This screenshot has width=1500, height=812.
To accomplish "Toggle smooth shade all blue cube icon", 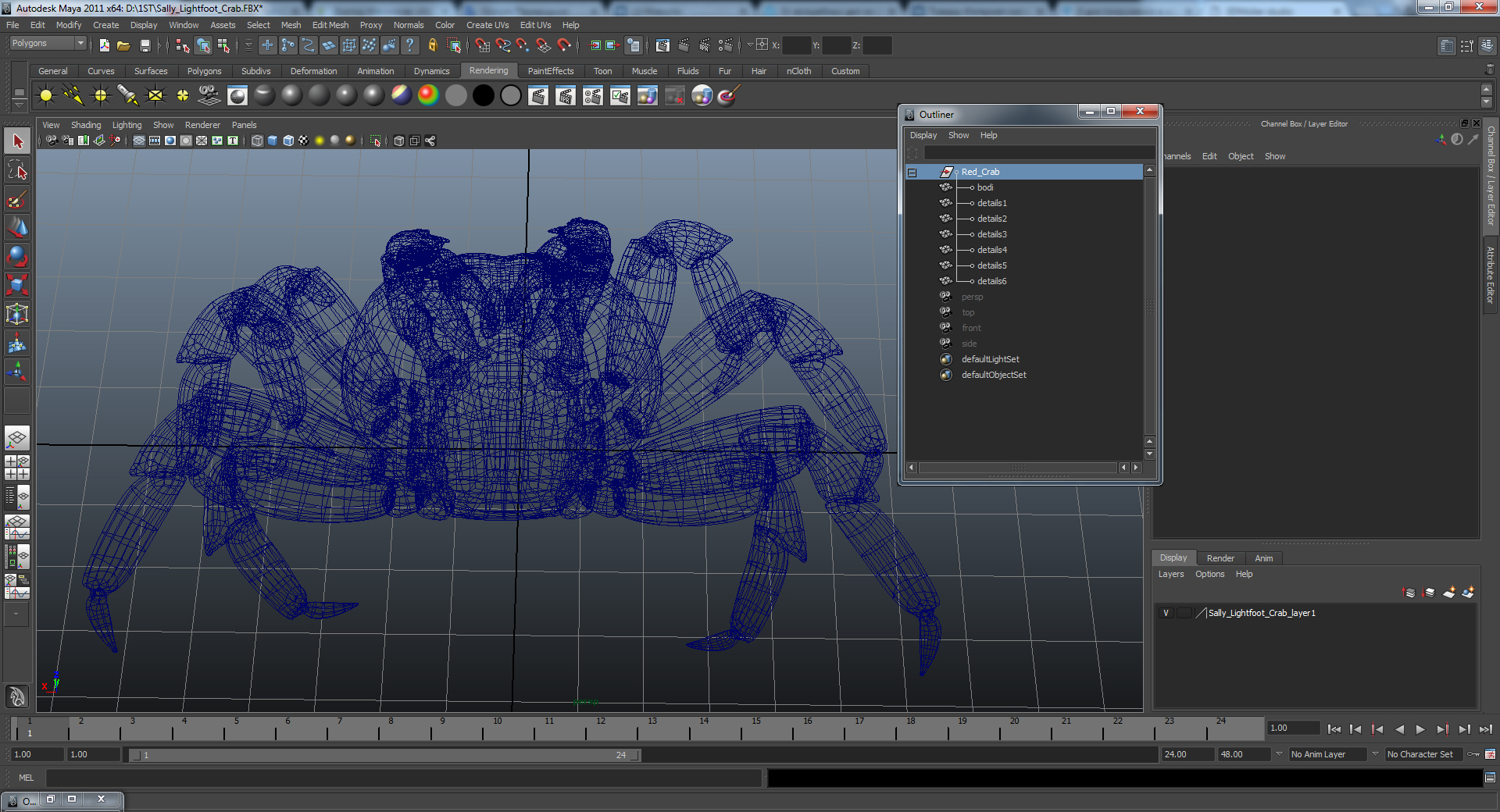I will (x=273, y=141).
